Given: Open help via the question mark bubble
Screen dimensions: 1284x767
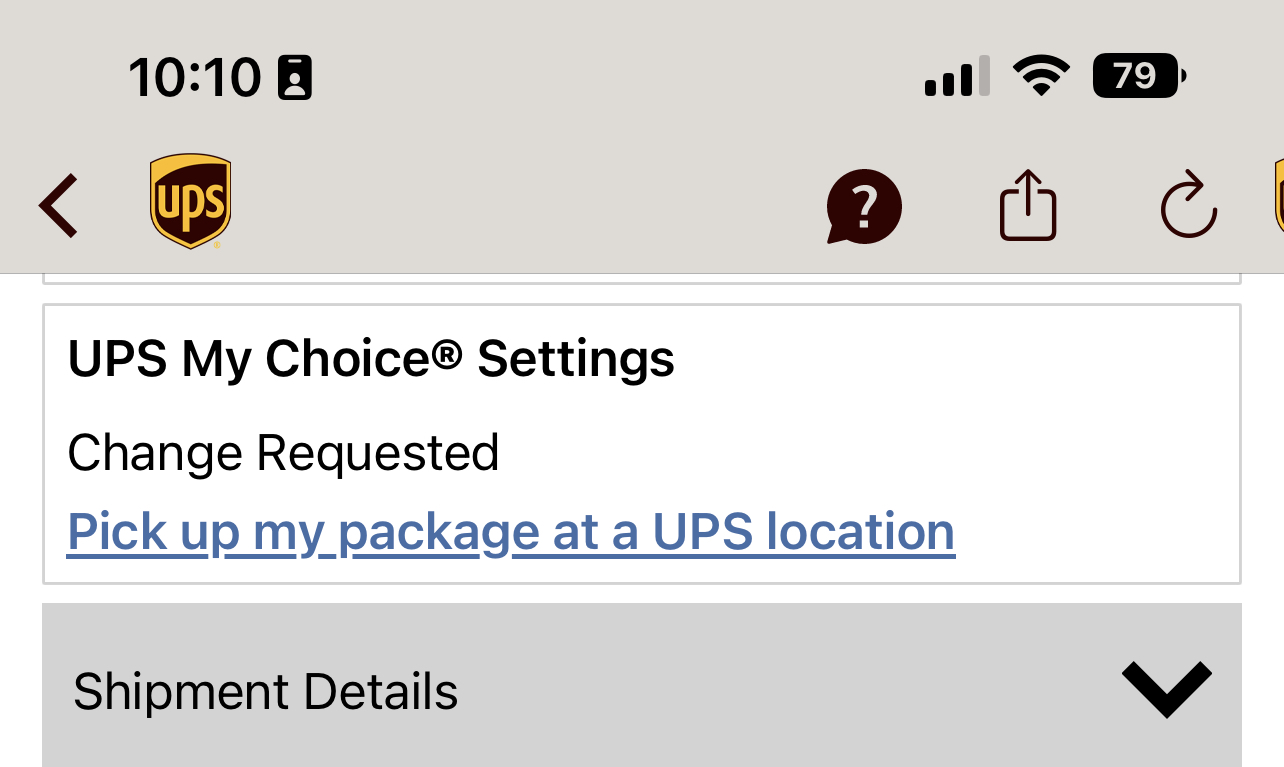Looking at the screenshot, I should click(864, 207).
